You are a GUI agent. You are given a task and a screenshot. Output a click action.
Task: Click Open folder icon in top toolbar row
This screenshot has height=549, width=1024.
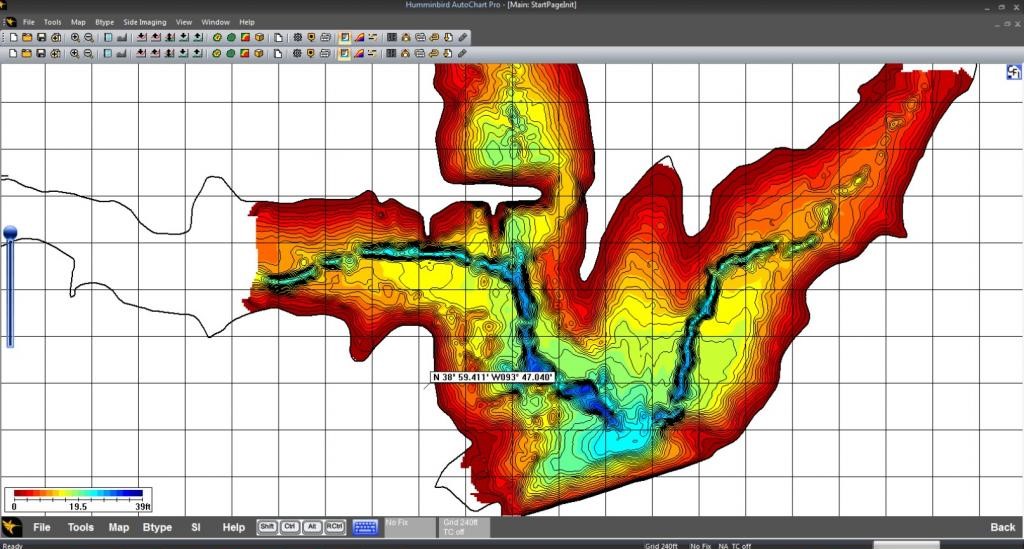(x=27, y=37)
